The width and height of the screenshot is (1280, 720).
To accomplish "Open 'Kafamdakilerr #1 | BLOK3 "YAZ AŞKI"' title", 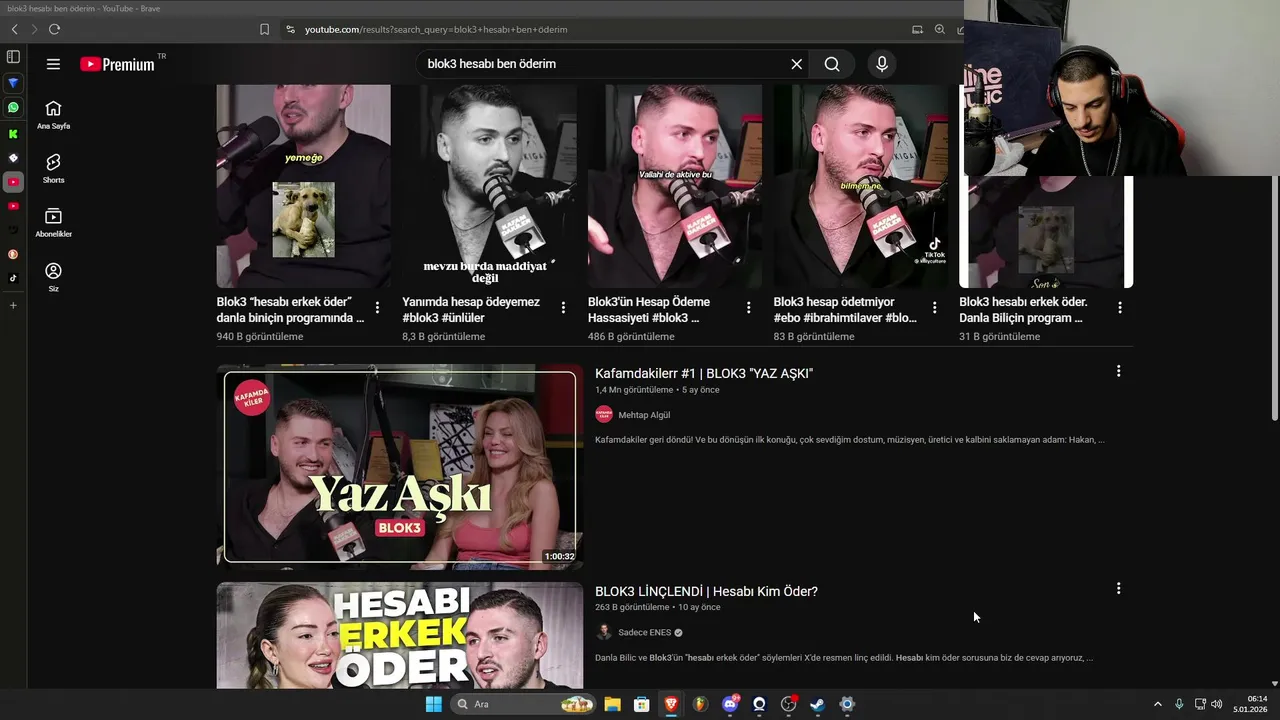I will click(x=704, y=373).
